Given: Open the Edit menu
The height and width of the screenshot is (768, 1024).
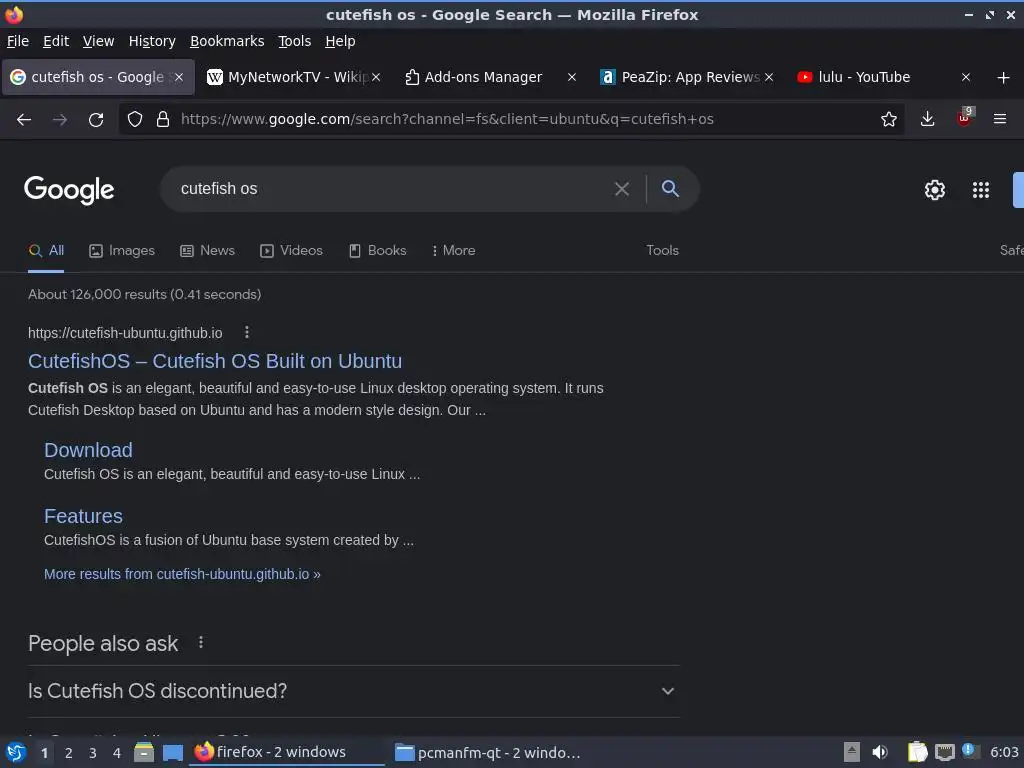Looking at the screenshot, I should (x=56, y=41).
